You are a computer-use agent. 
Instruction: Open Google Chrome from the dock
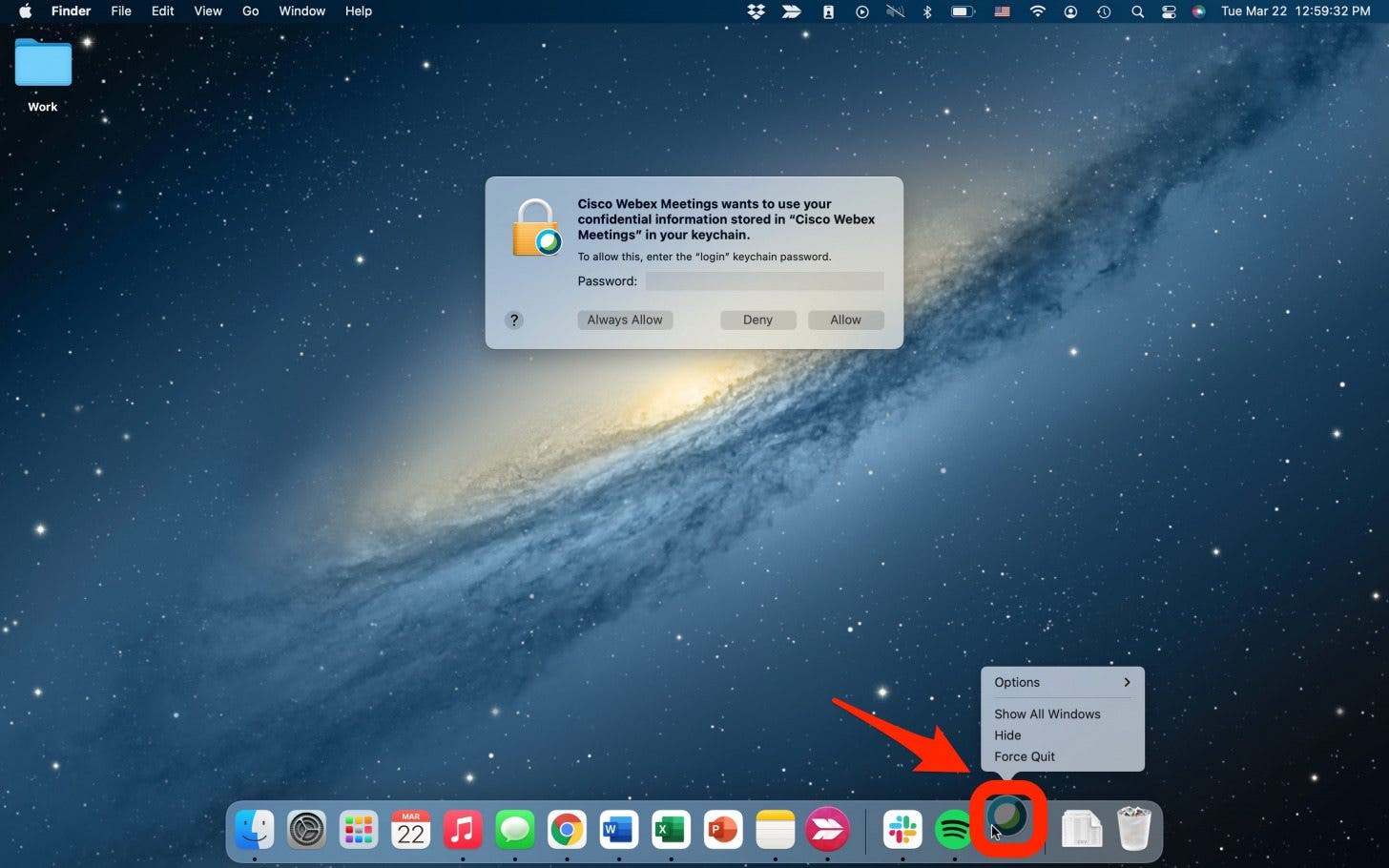(567, 830)
